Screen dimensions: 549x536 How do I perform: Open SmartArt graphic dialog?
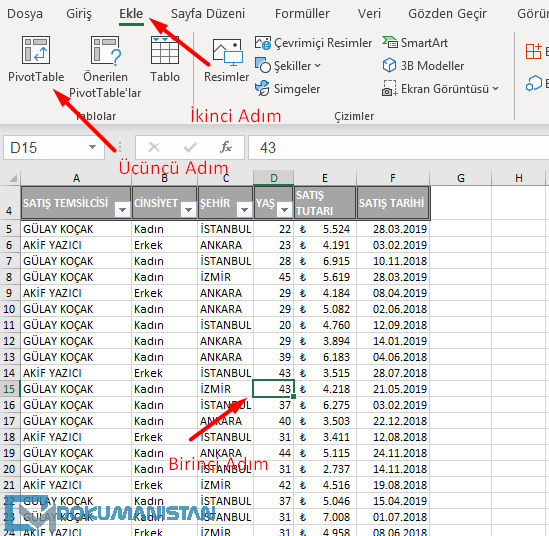pos(415,43)
